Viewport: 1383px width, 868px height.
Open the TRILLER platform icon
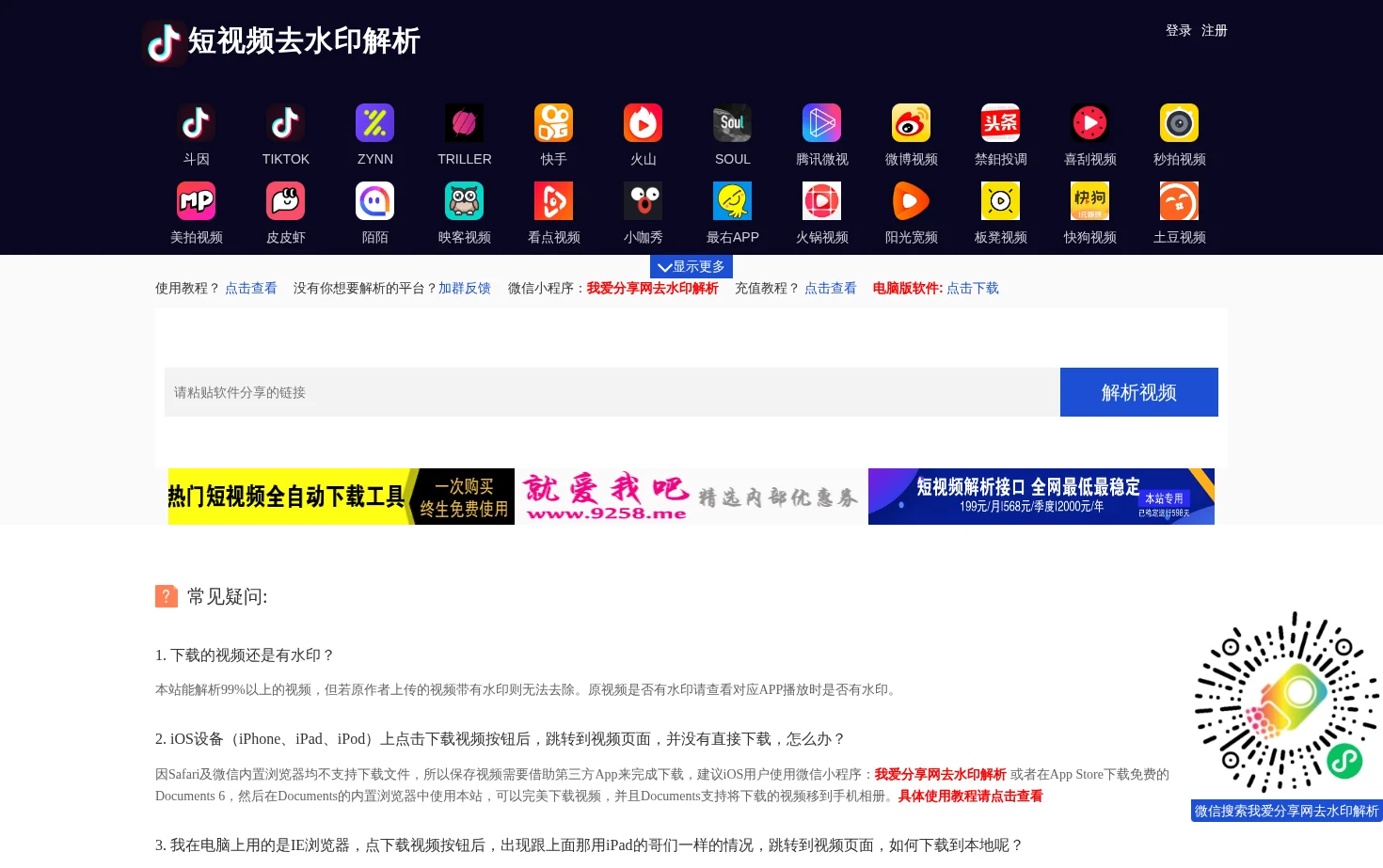coord(464,123)
